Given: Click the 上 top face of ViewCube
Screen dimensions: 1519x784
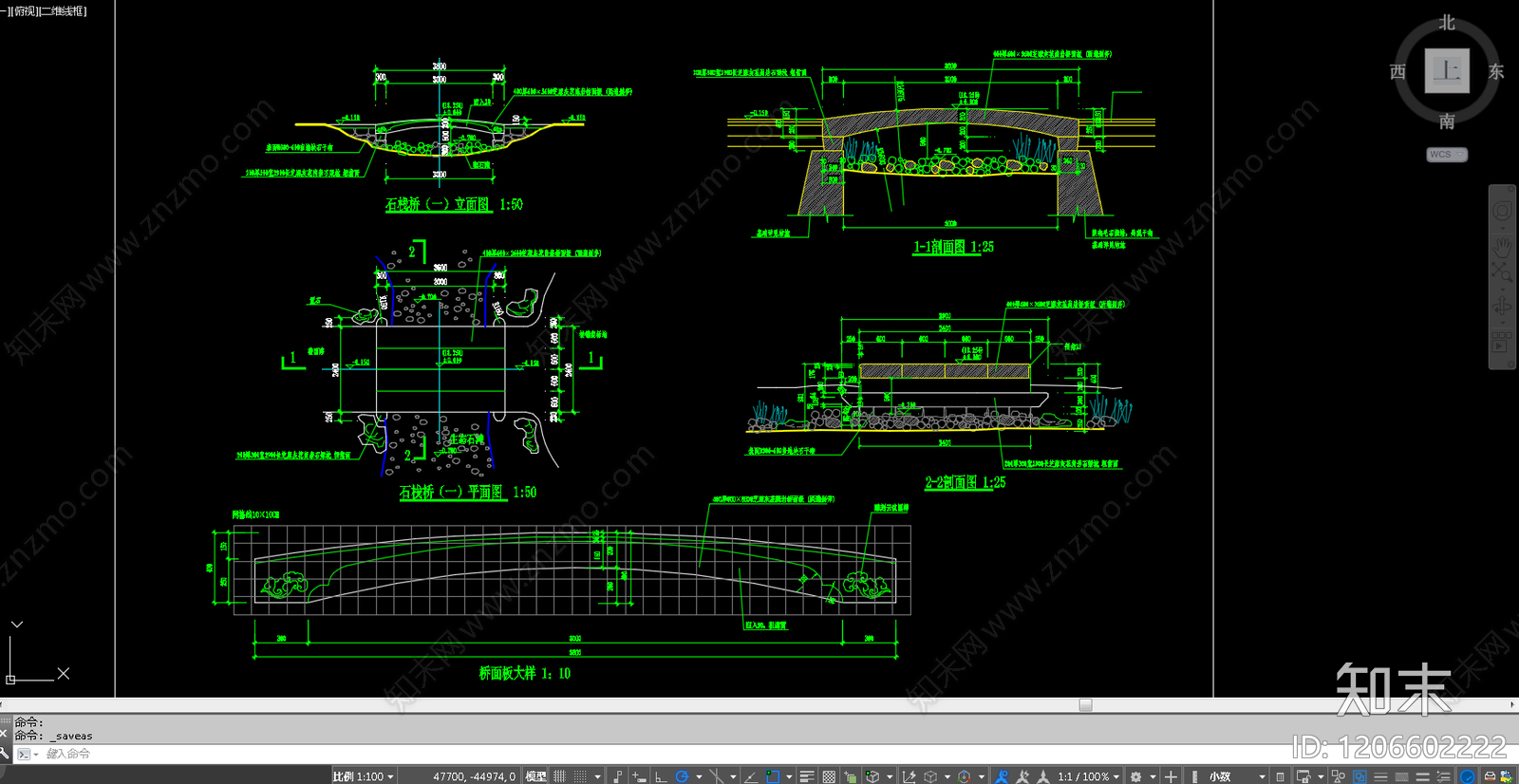Looking at the screenshot, I should point(1447,71).
